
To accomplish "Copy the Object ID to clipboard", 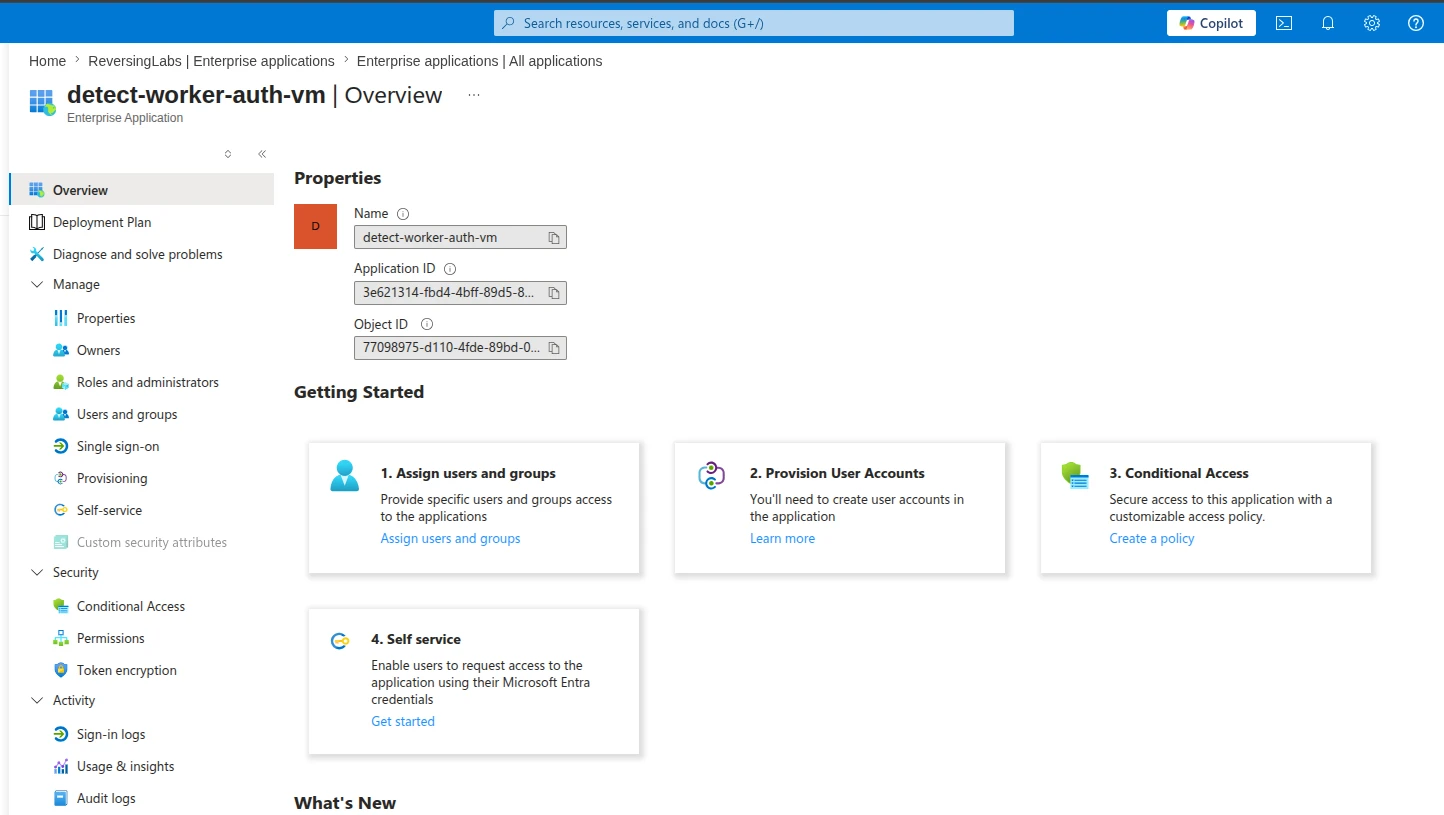I will pyautogui.click(x=553, y=348).
